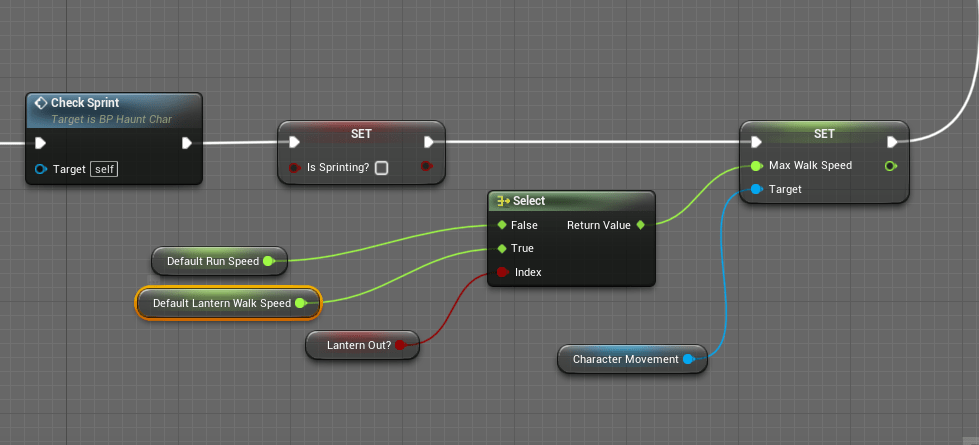Click the Select node True input pin
This screenshot has height=445, width=979.
point(503,248)
